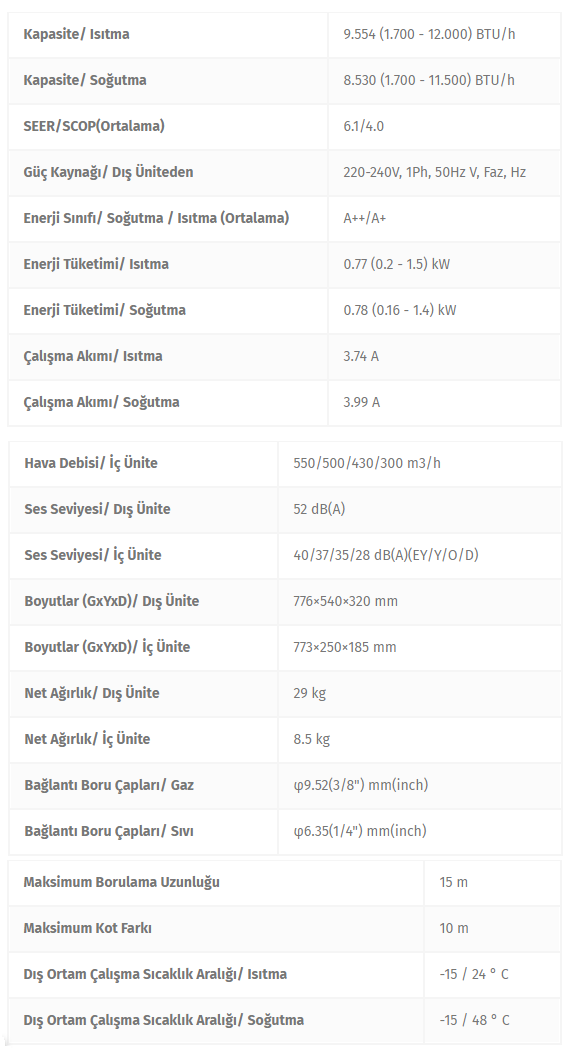The height and width of the screenshot is (1057, 572).
Task: Select the 220-240V, 1Ph, 50Hz power value
Action: point(435,172)
